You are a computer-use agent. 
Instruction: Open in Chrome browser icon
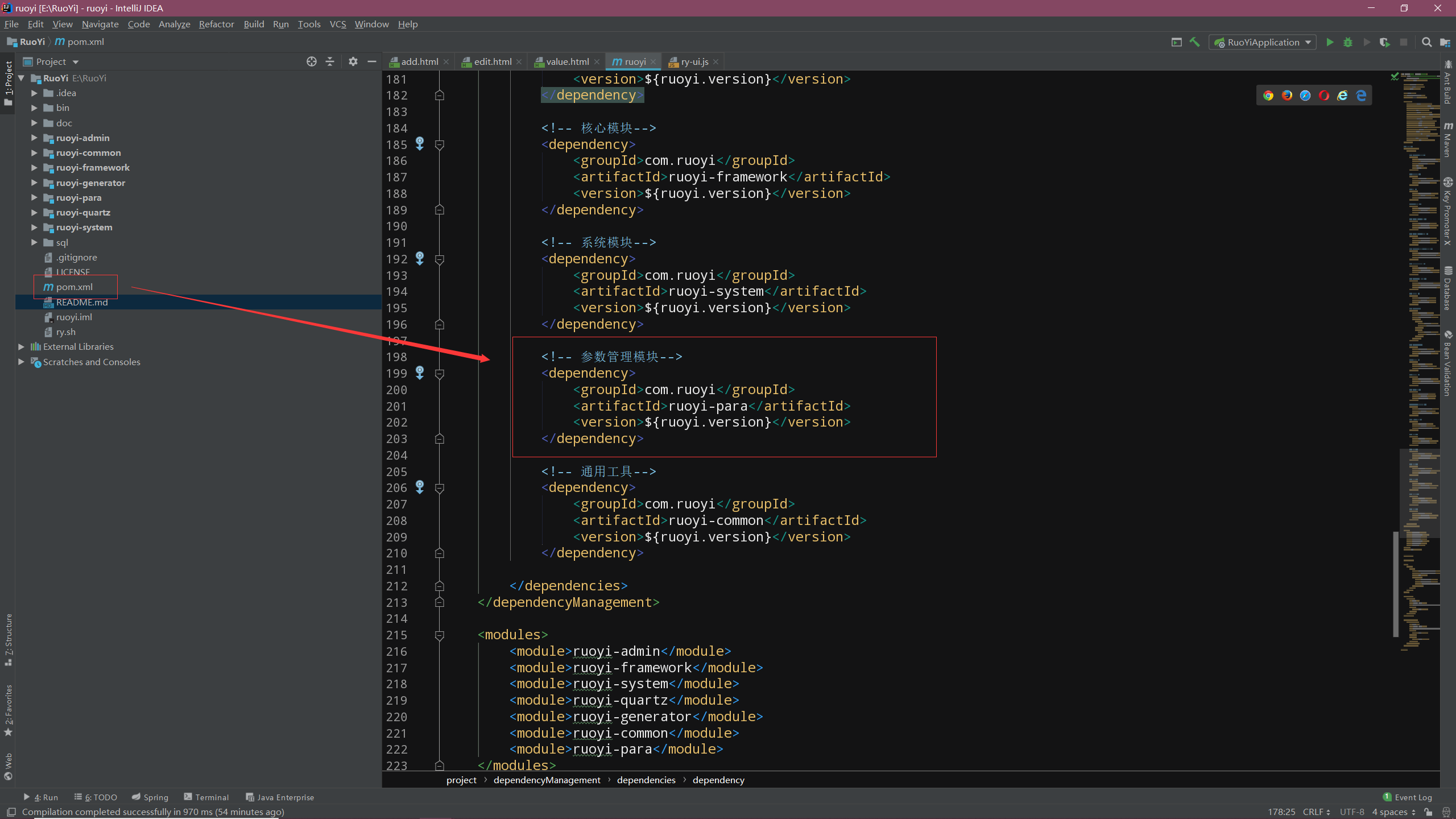click(x=1268, y=96)
